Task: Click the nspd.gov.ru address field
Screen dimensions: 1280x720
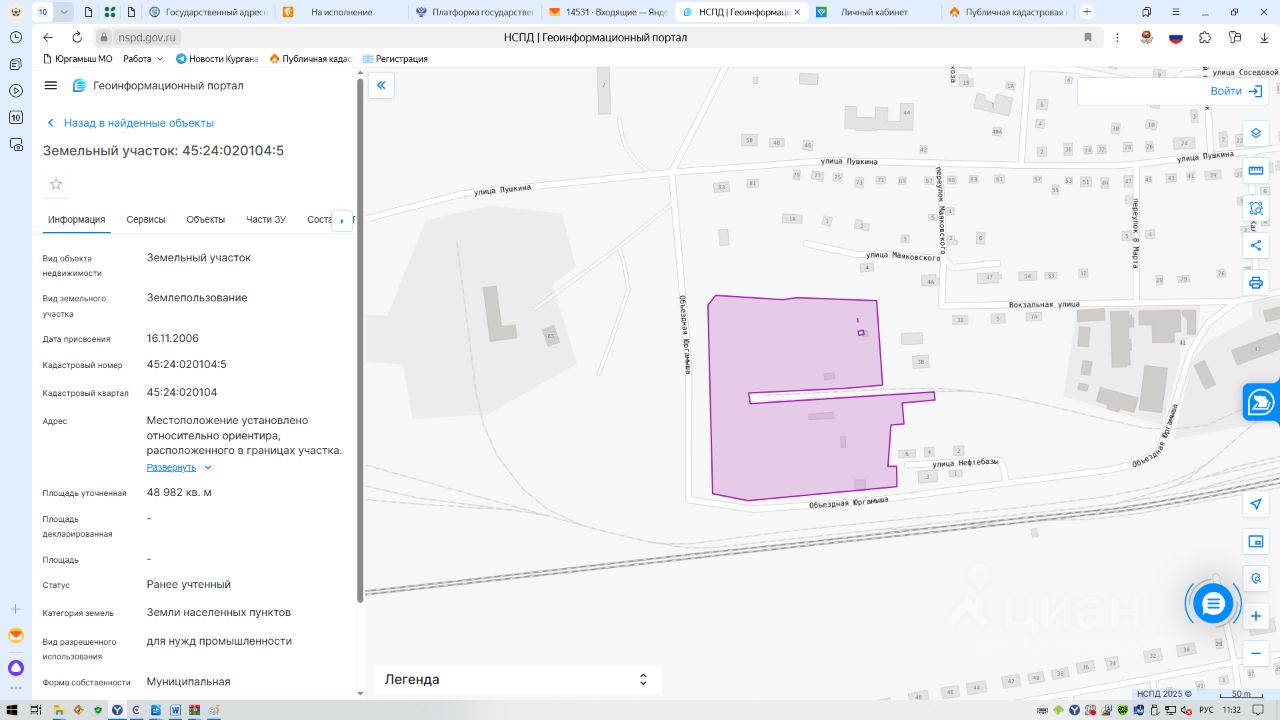Action: pos(147,37)
